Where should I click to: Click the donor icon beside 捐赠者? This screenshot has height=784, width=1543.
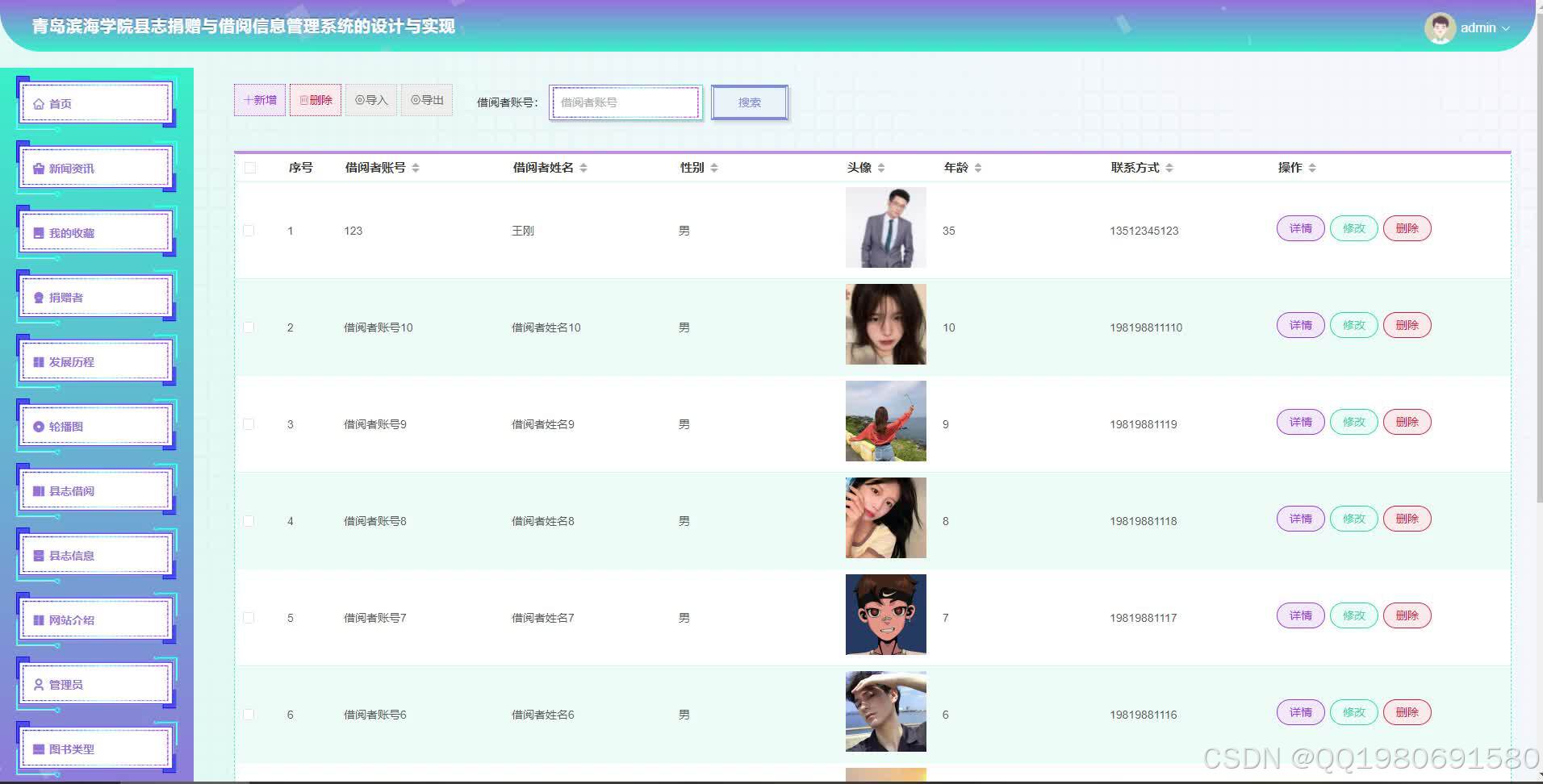[39, 298]
